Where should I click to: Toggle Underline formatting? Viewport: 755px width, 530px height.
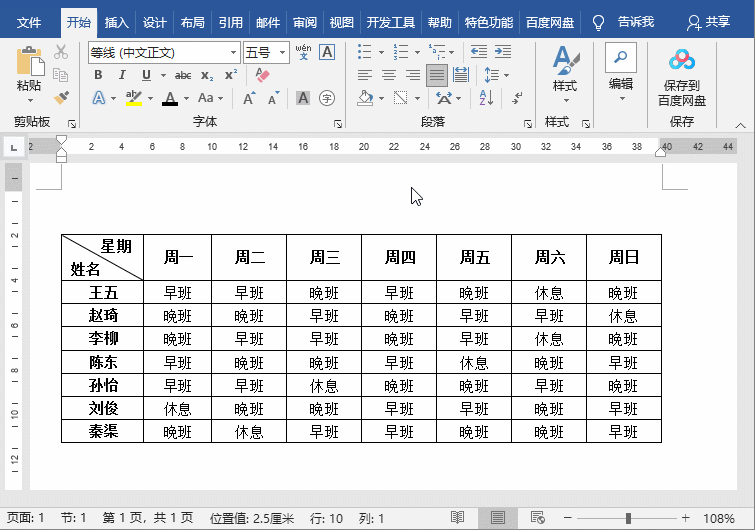[x=146, y=75]
